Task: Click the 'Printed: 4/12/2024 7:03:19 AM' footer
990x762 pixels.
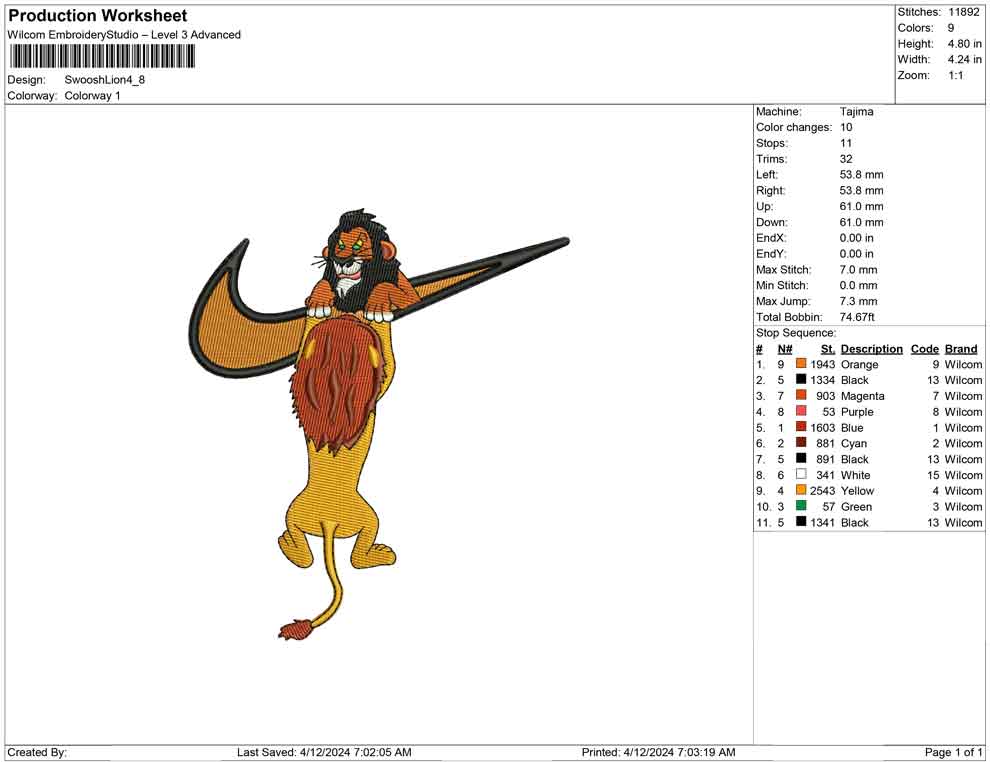Action: [x=658, y=752]
